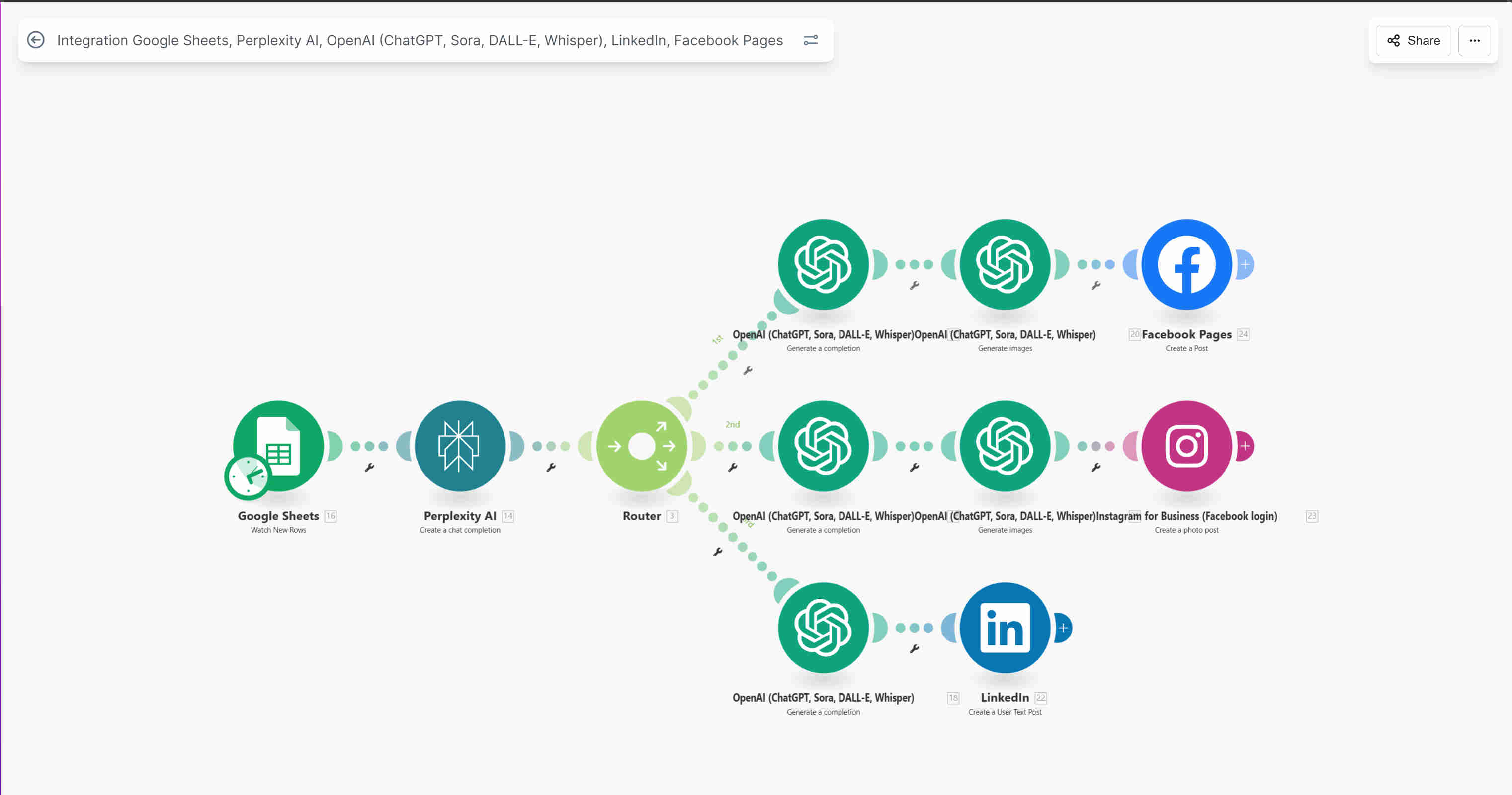The image size is (1512, 795).
Task: Click module number badge 14 by Perplexity AI
Action: point(507,516)
